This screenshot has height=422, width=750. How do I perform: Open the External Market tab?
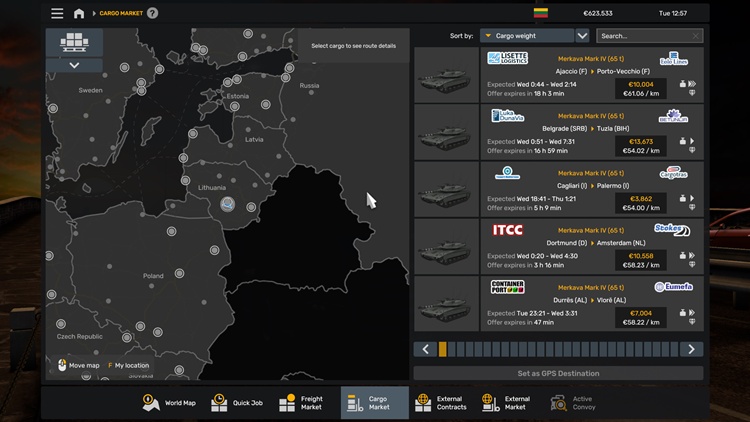click(505, 403)
